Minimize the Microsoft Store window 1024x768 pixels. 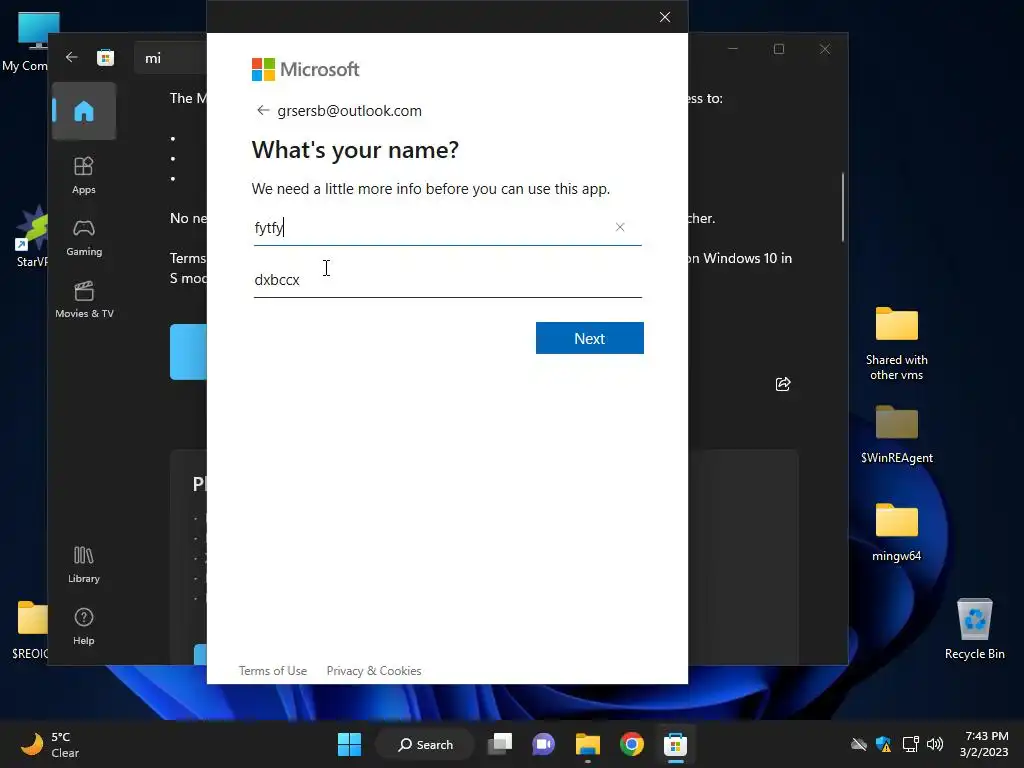click(733, 49)
